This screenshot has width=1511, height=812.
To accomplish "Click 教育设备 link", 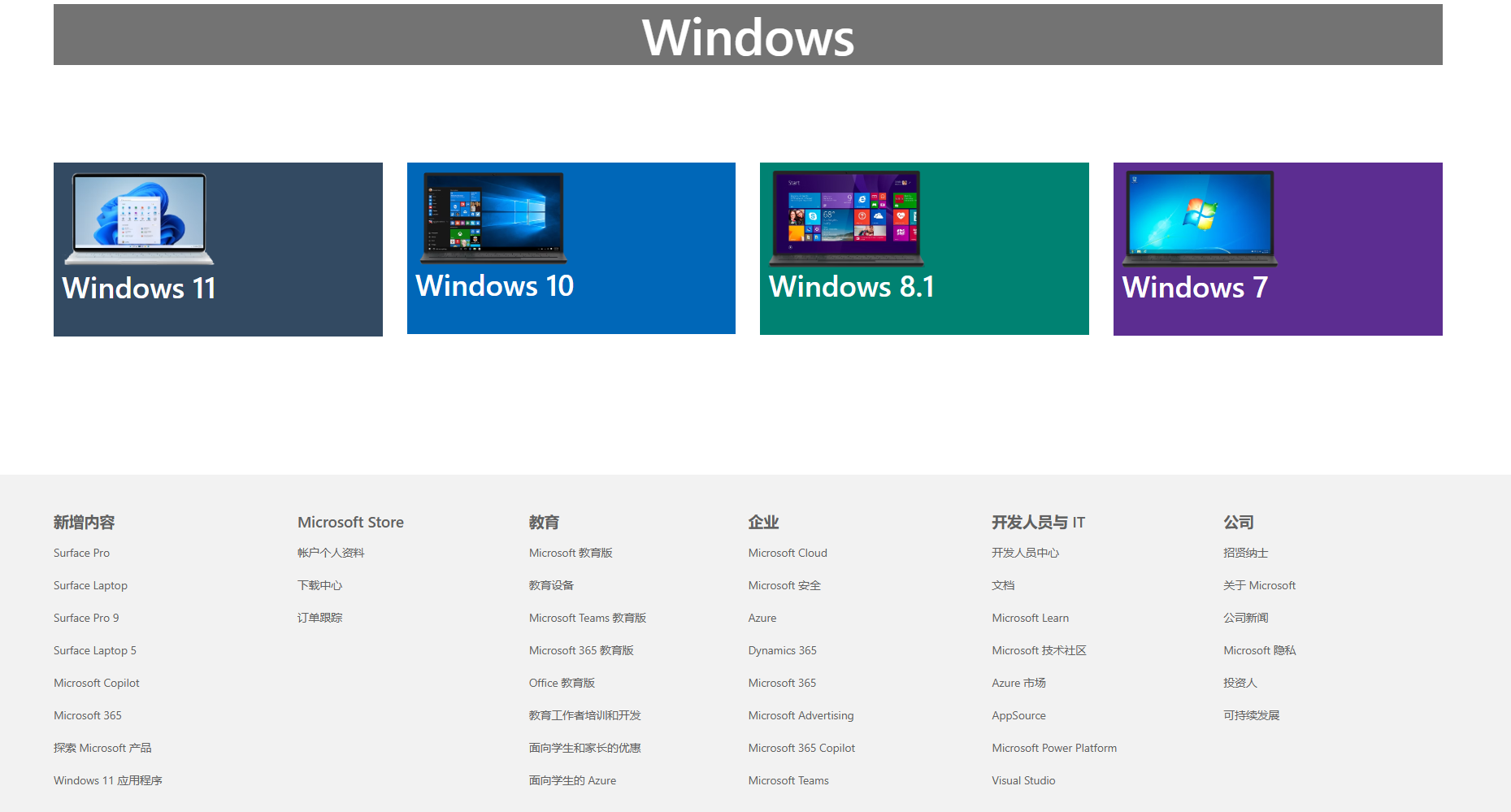I will pyautogui.click(x=551, y=585).
